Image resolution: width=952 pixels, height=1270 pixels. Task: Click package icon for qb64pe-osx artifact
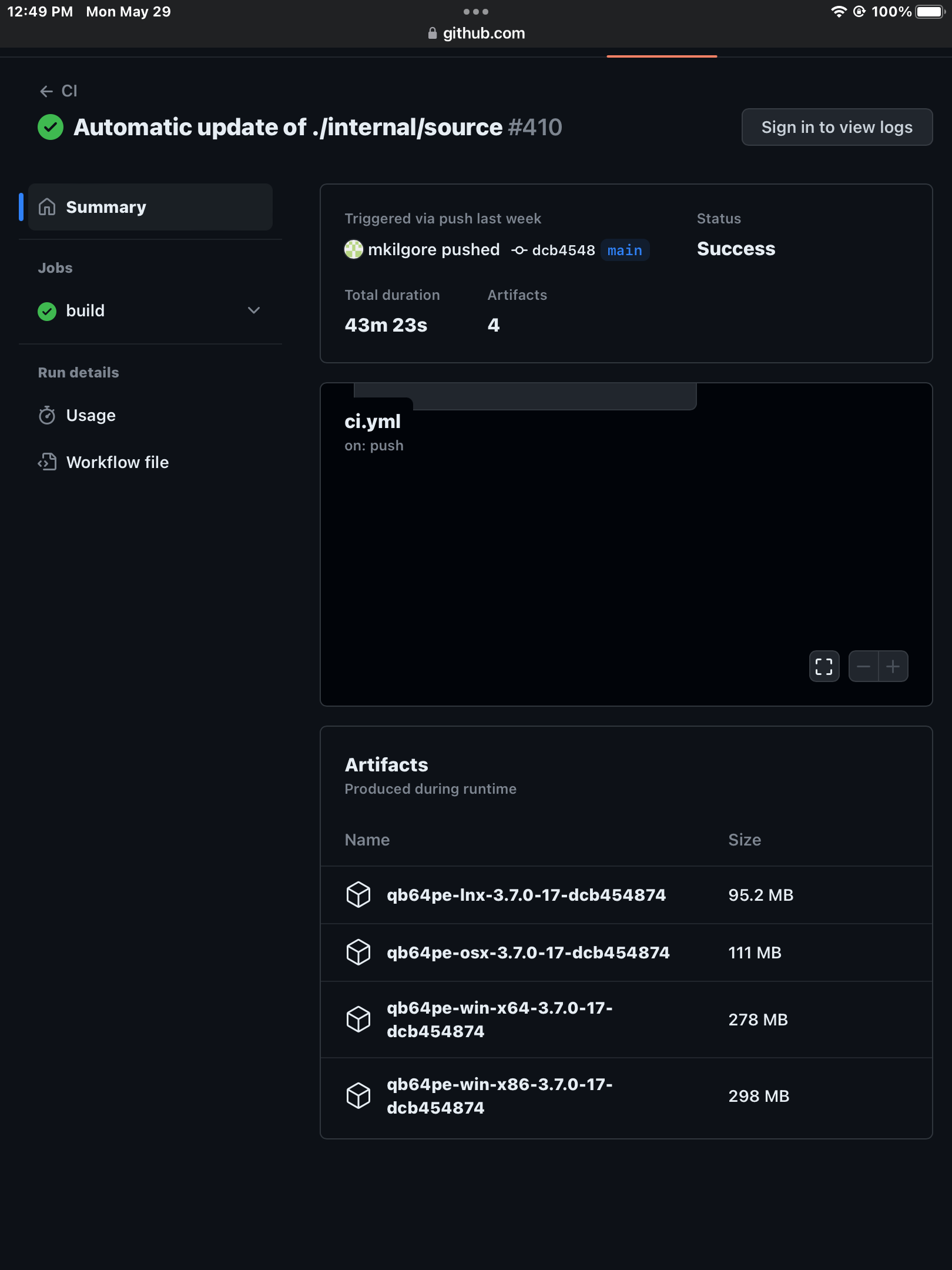[x=358, y=952]
